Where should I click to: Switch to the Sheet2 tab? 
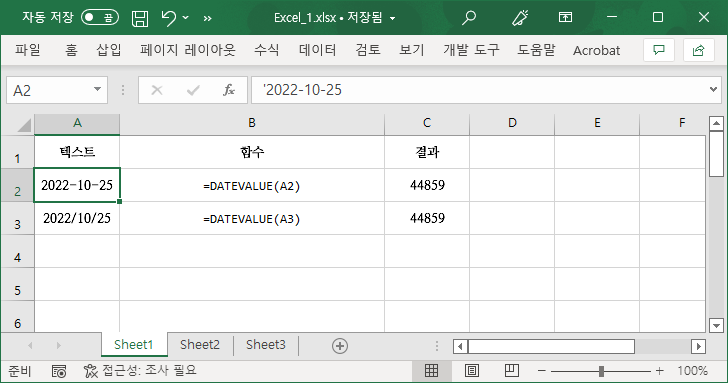coord(200,345)
